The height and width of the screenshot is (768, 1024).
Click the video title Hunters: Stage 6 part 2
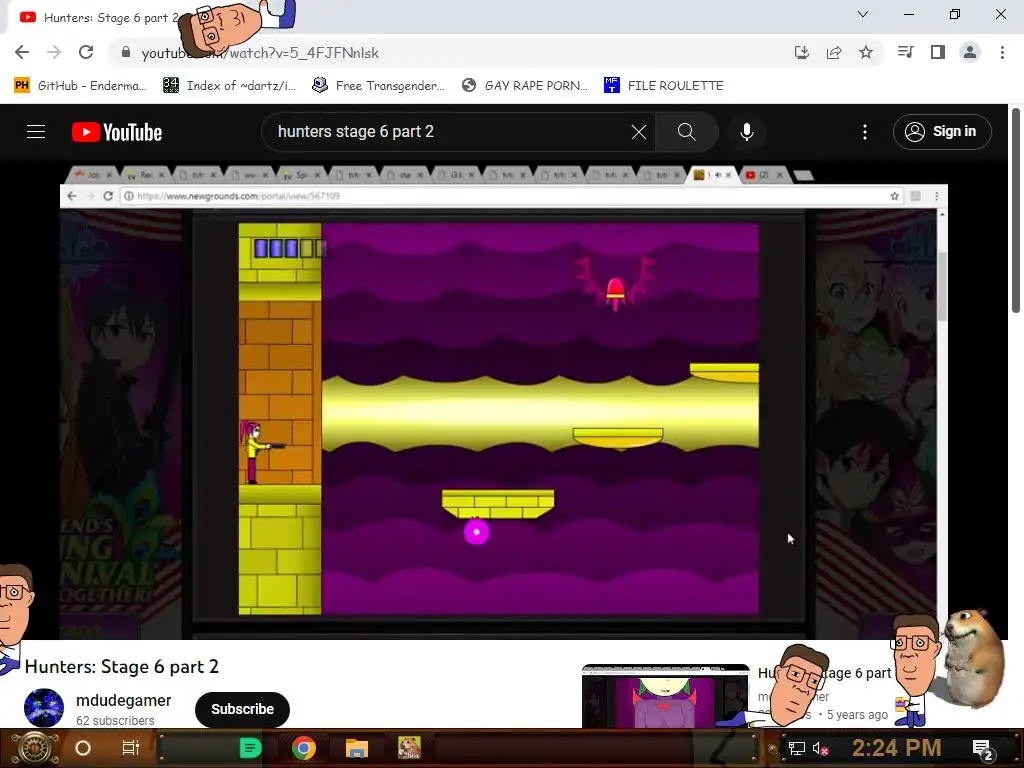[121, 666]
